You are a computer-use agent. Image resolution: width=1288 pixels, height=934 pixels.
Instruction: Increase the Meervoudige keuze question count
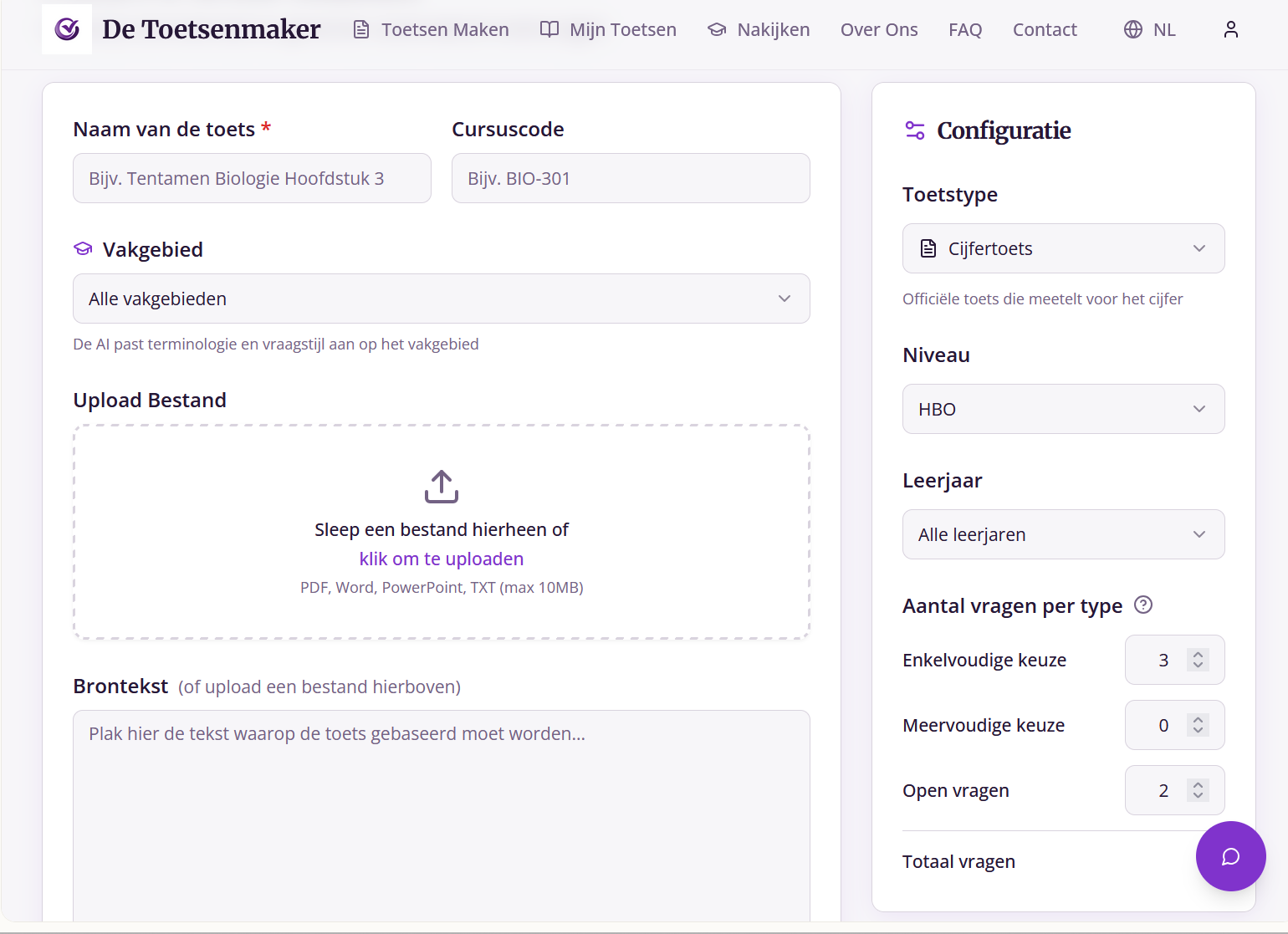point(1198,719)
